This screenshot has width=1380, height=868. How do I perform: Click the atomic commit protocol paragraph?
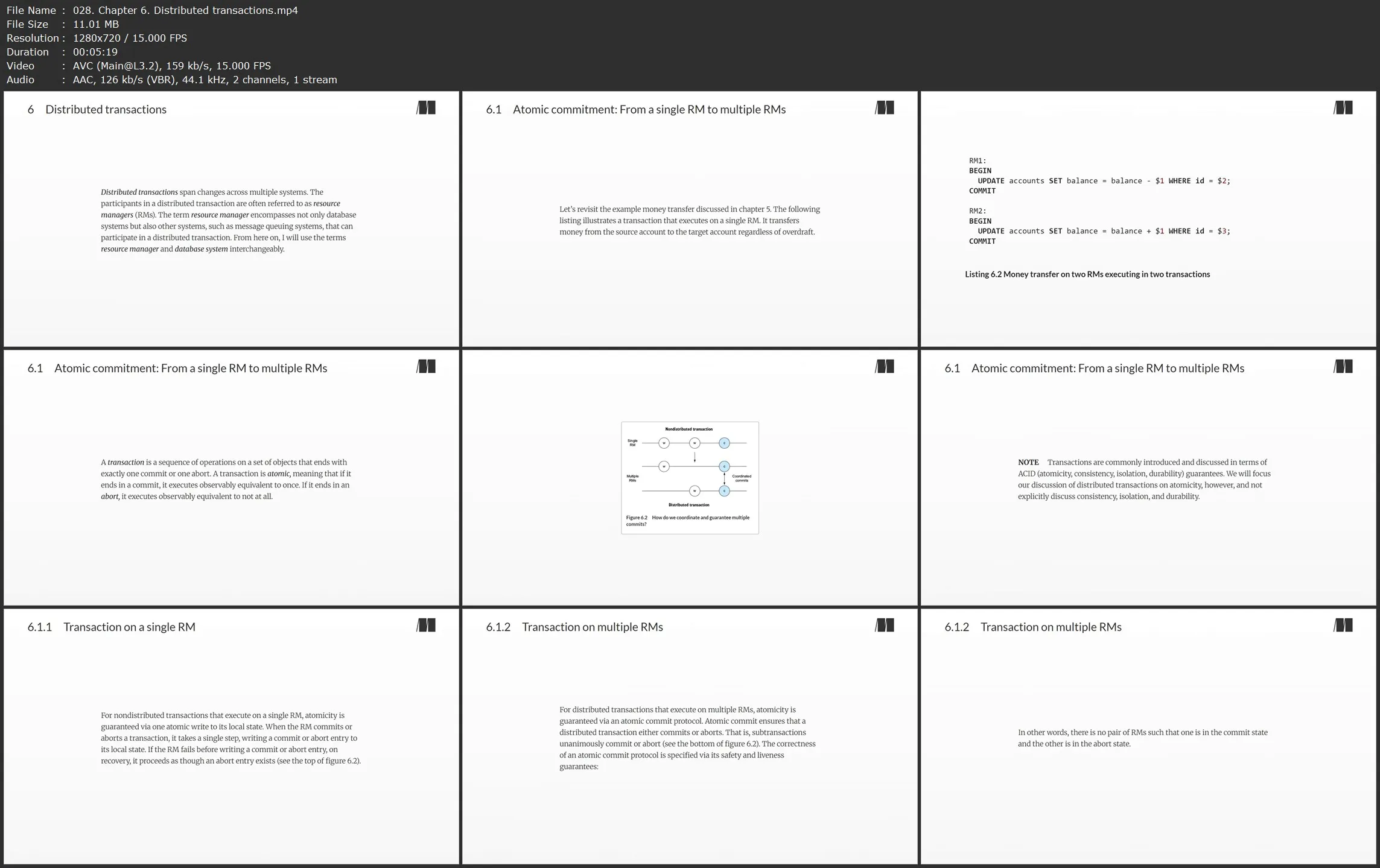[x=687, y=738]
